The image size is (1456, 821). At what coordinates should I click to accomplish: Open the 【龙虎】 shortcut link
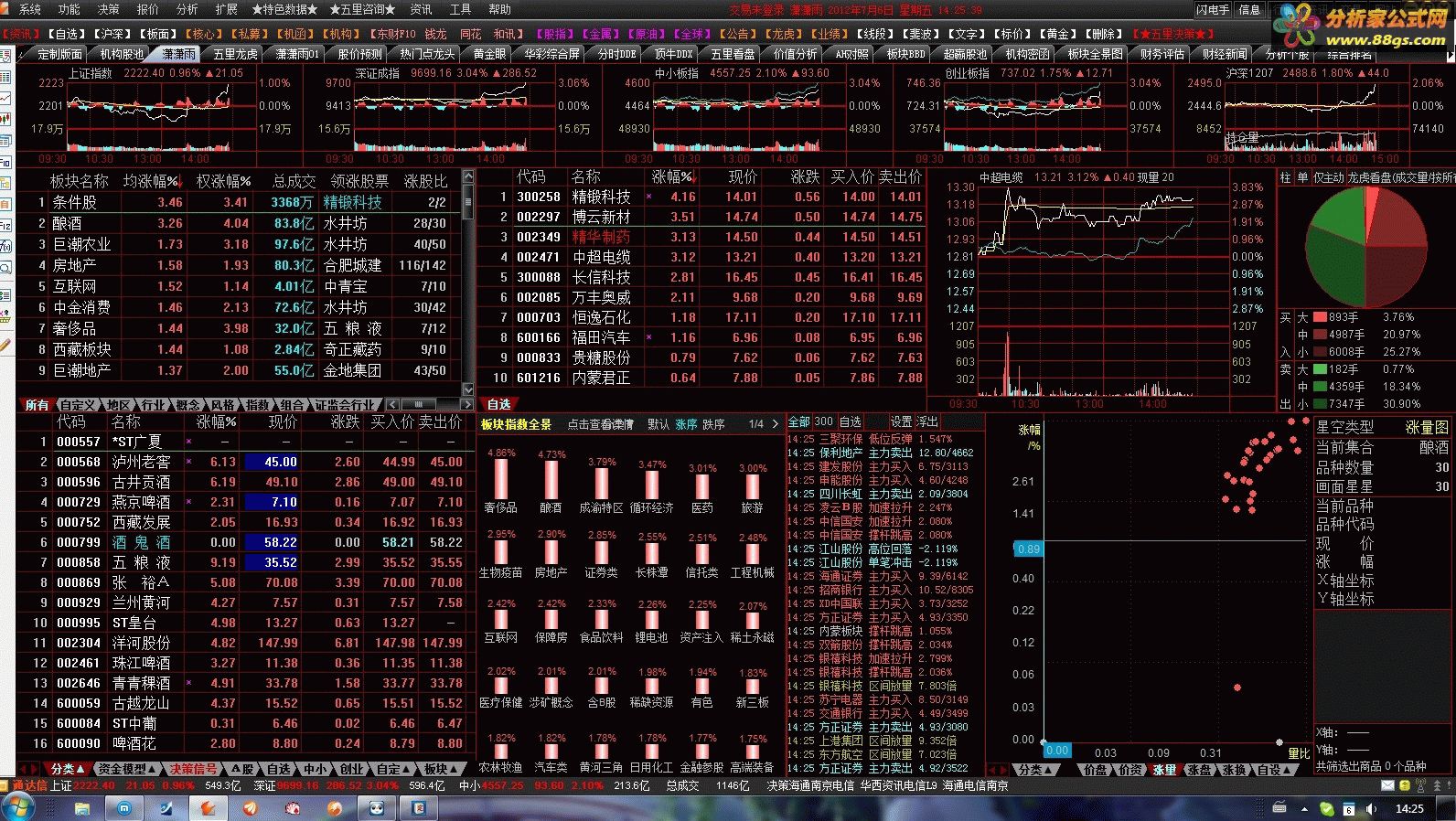click(784, 34)
